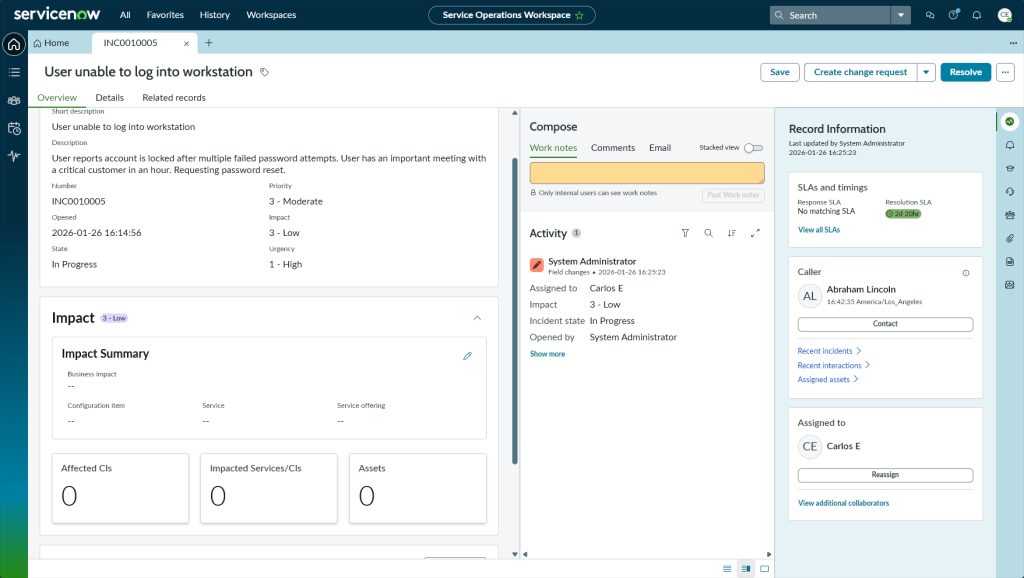This screenshot has width=1024, height=578.
Task: Open the View all SLAs link
Action: coord(819,230)
